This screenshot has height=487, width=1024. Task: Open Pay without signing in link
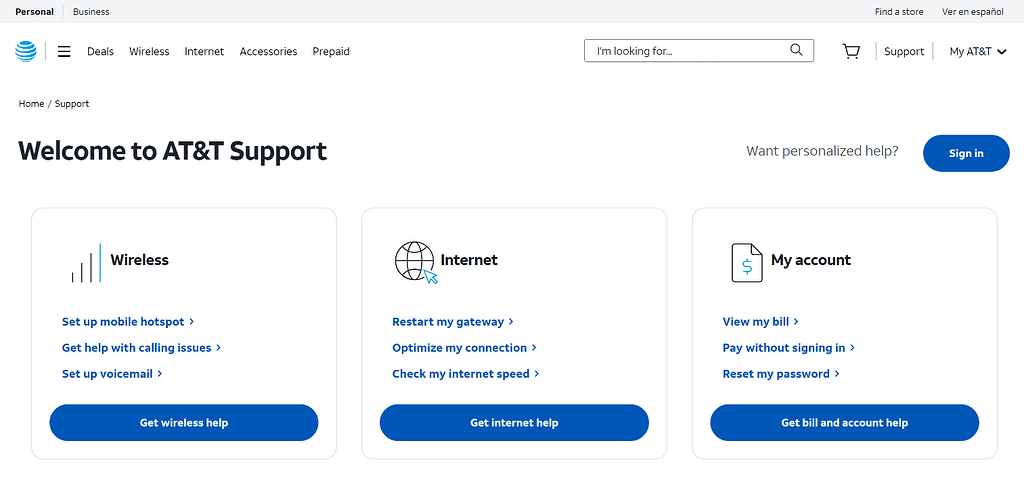click(789, 348)
